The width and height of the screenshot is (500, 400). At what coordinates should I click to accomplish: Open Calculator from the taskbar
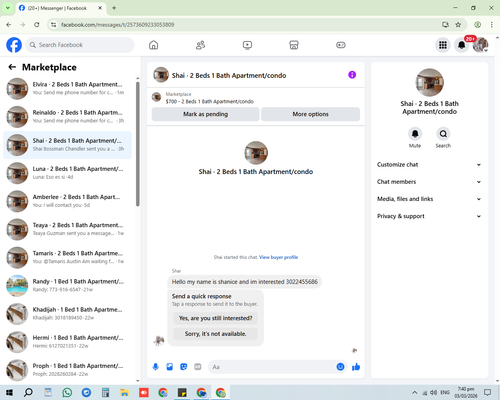click(105, 392)
